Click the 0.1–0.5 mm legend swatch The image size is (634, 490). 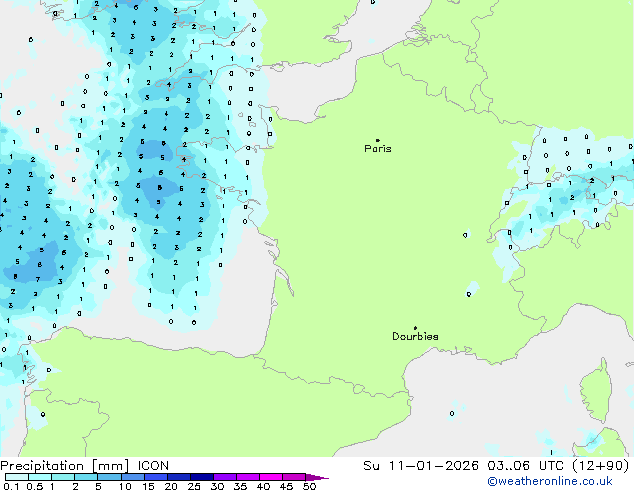17,477
